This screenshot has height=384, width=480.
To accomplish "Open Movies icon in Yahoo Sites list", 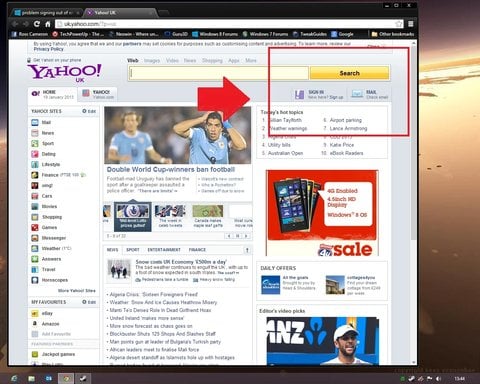I will click(35, 206).
